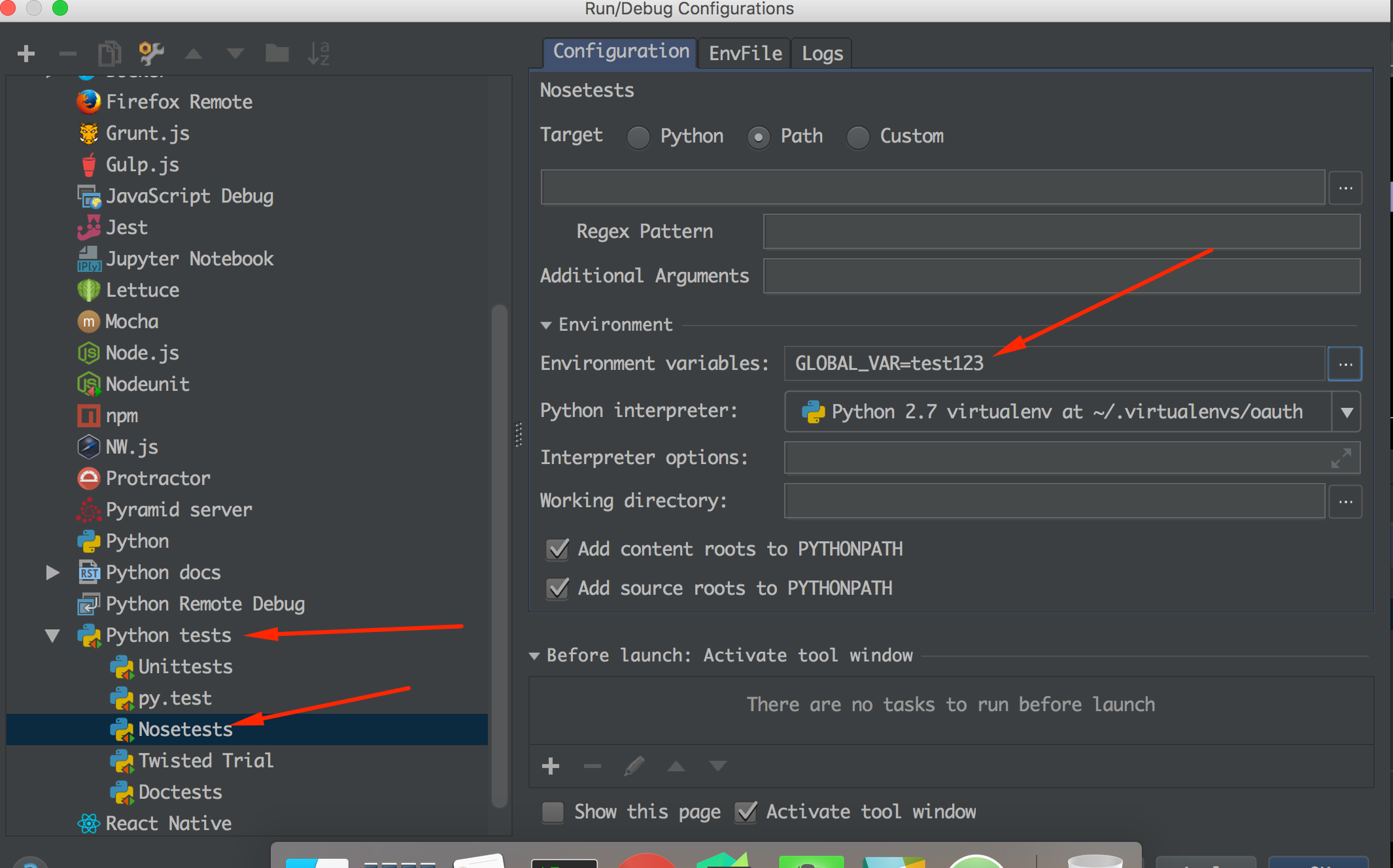Viewport: 1393px width, 868px height.
Task: Collapse the Python tests group
Action: click(52, 635)
